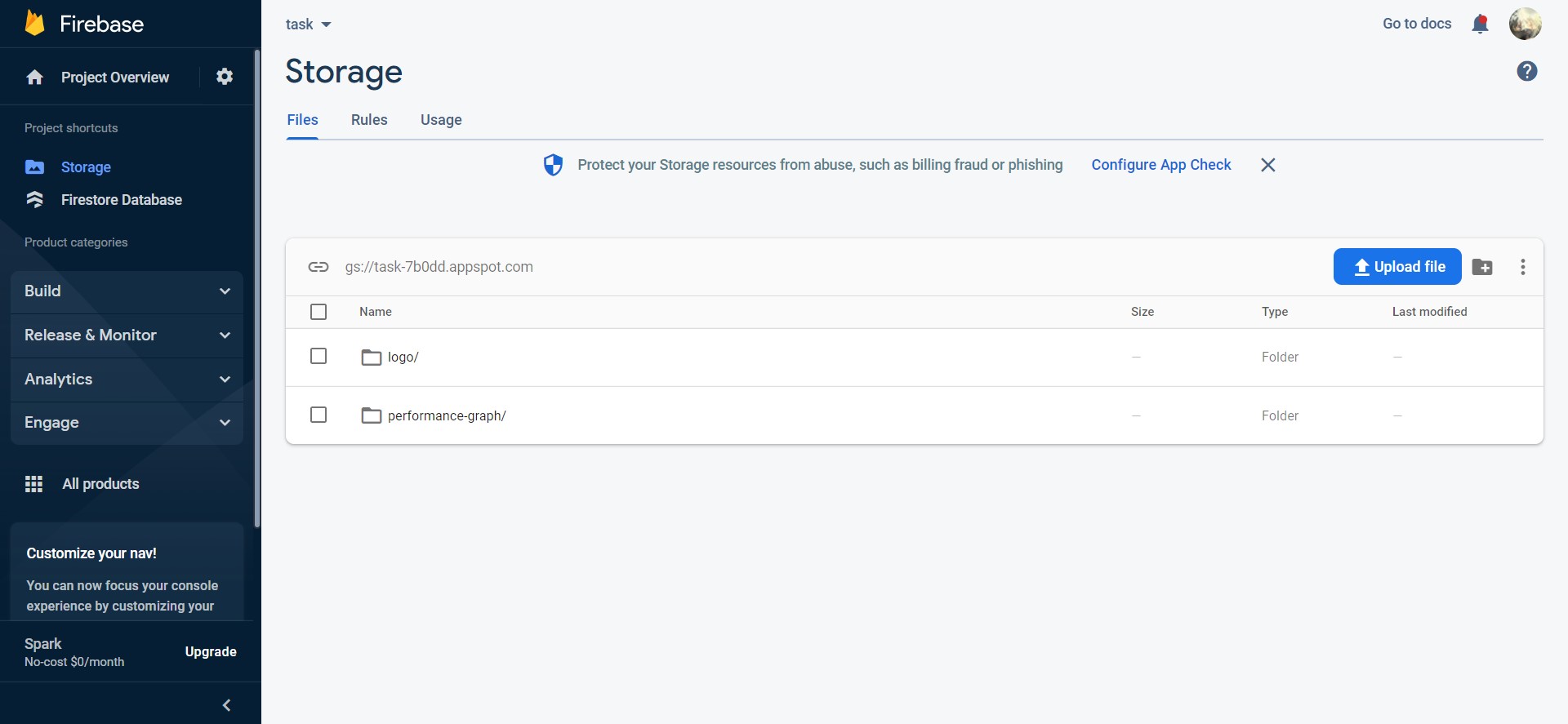Screen dimensions: 1568x724
Task: Expand the Release & Monitor section
Action: (x=127, y=335)
